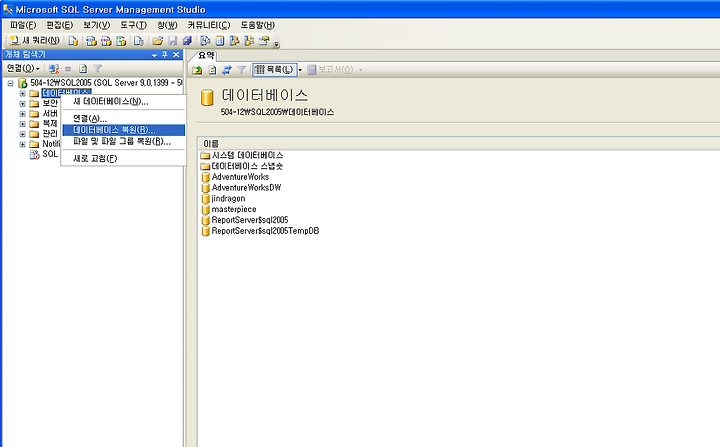Open the 도움말(H) menu
The width and height of the screenshot is (720, 447).
click(258, 25)
